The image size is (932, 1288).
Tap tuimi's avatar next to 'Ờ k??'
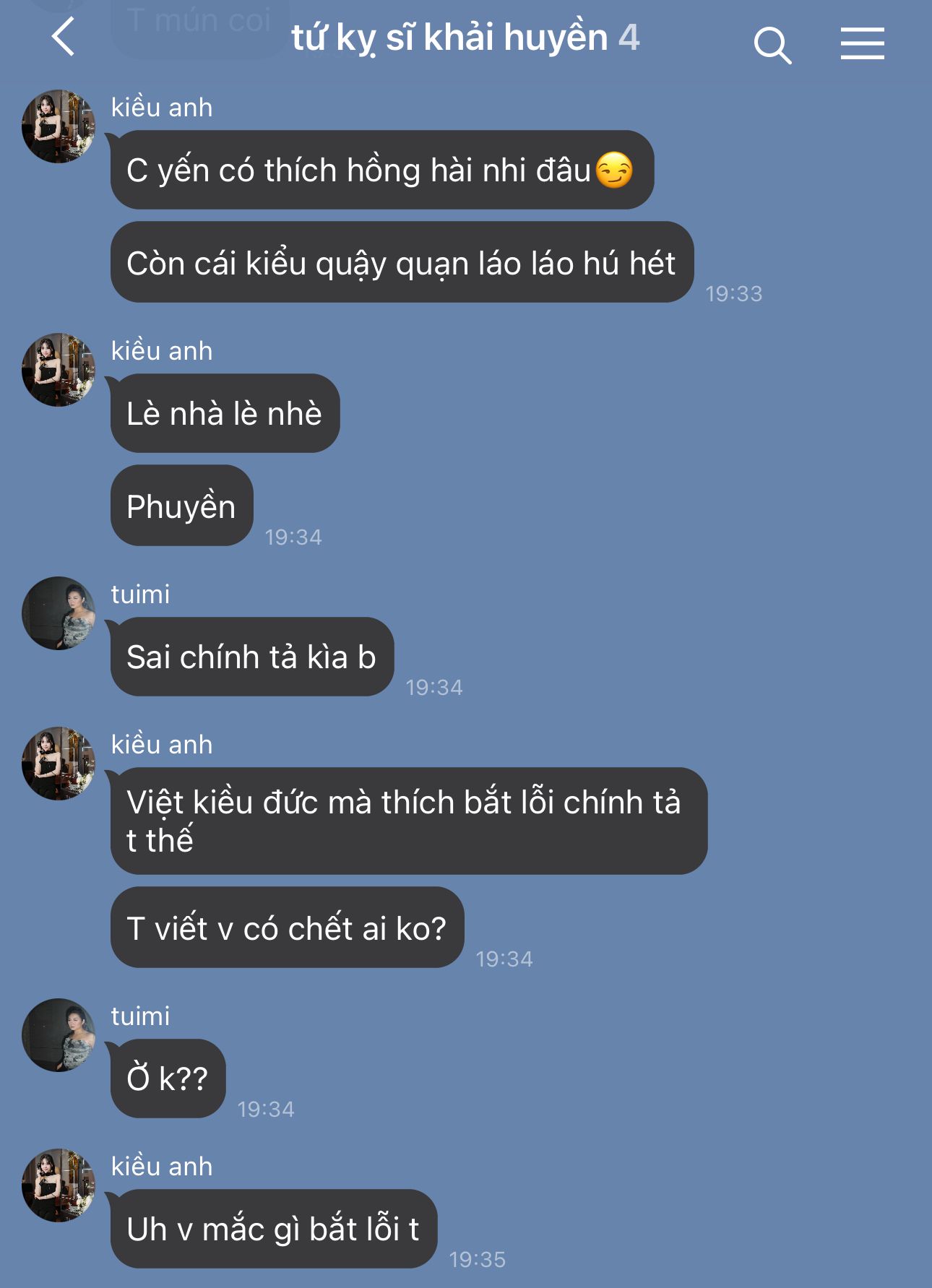(59, 1035)
